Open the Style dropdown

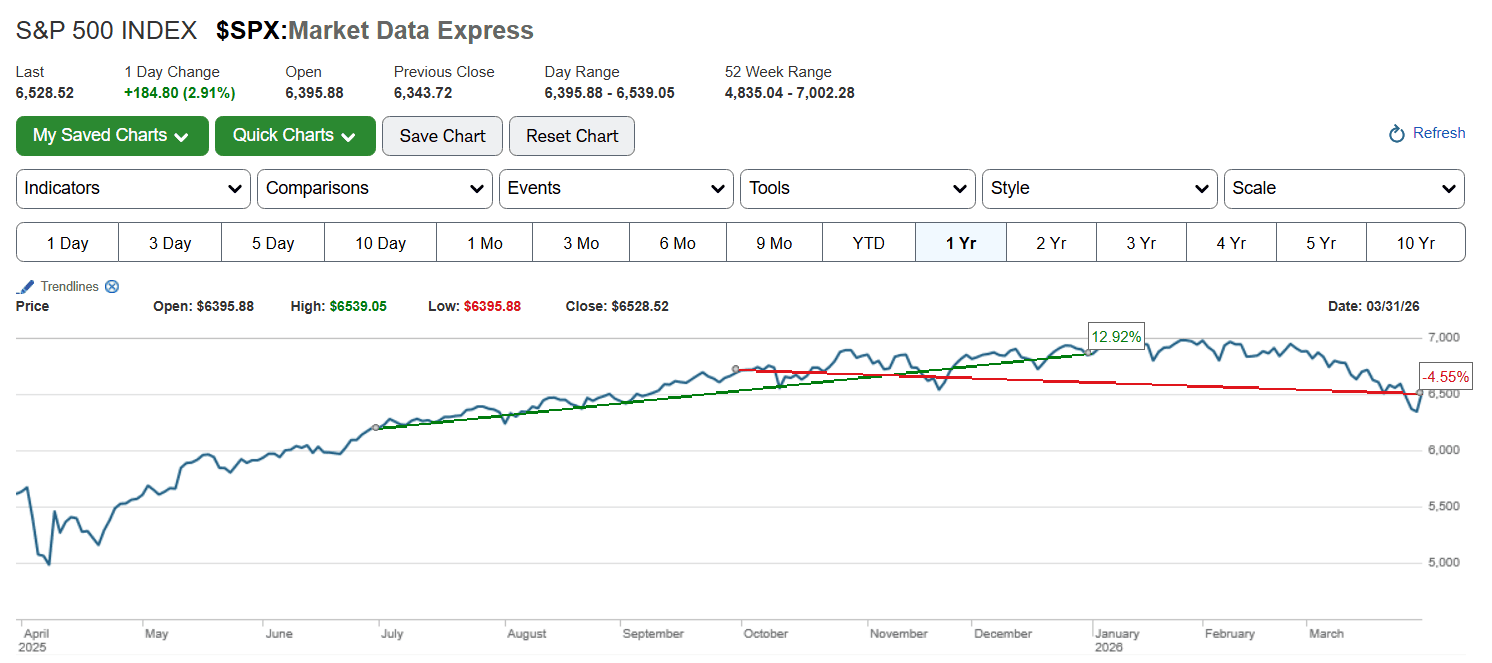pos(1099,189)
